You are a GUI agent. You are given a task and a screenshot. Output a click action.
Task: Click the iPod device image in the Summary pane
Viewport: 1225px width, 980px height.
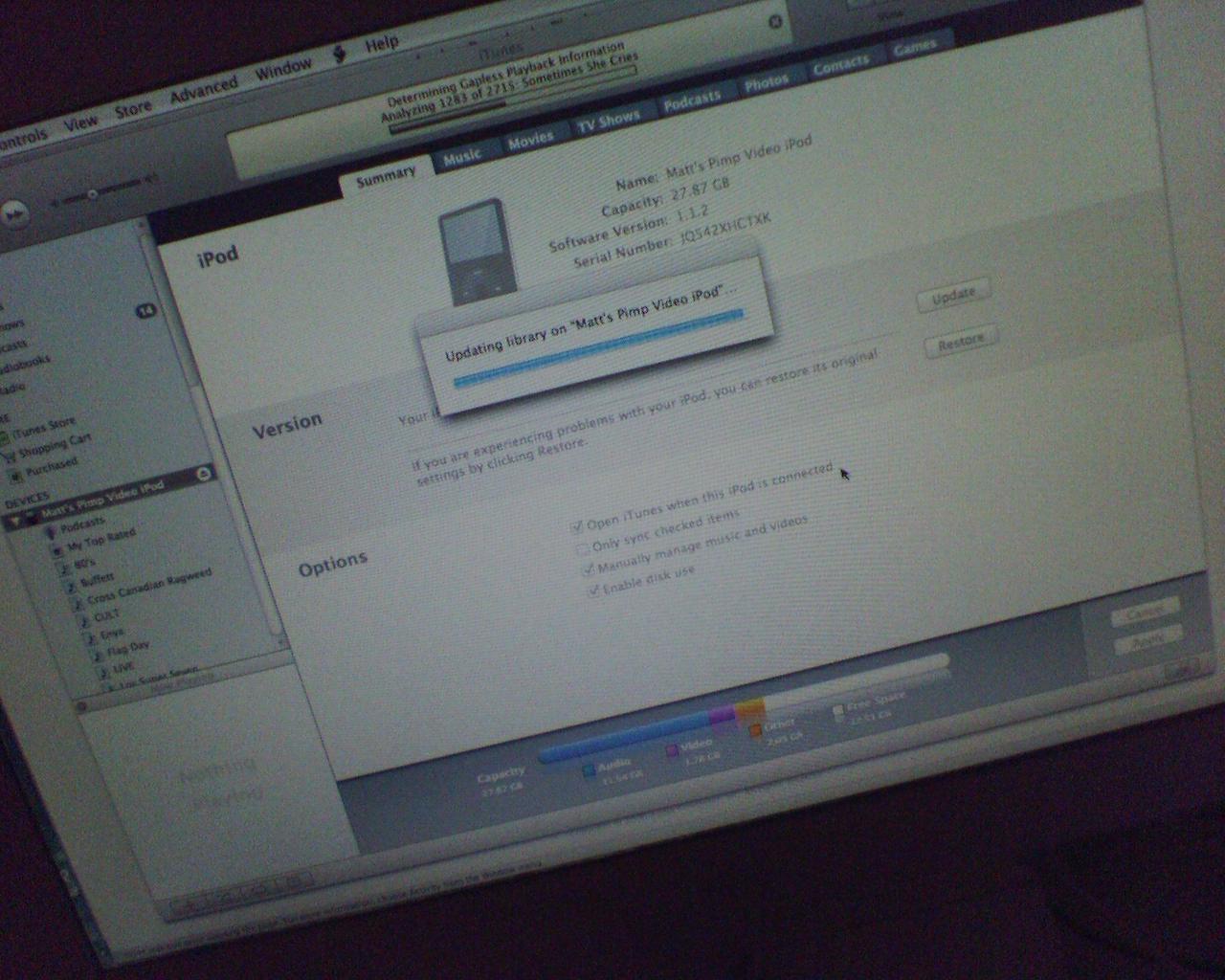475,252
